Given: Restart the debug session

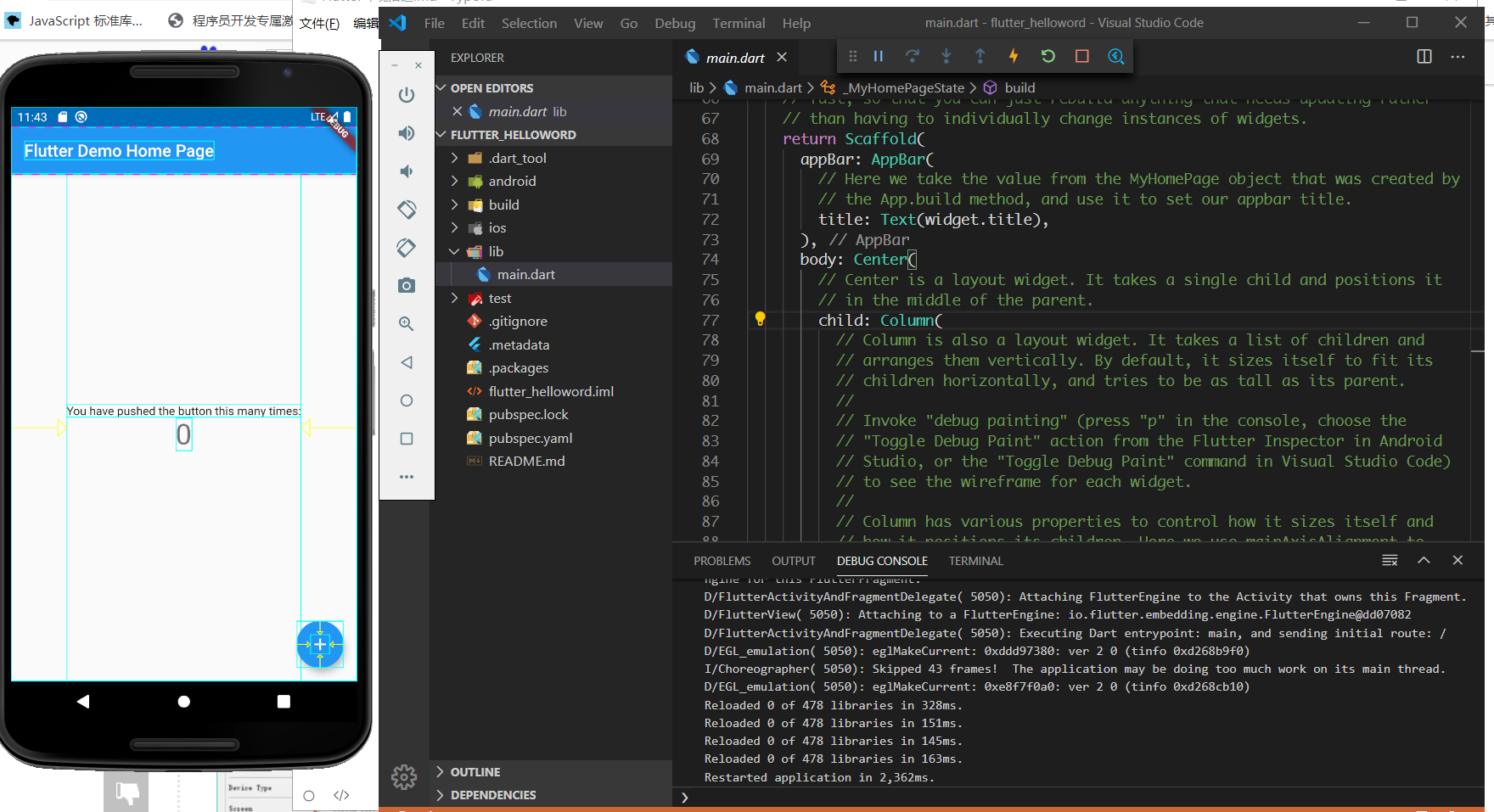Looking at the screenshot, I should pos(1048,56).
